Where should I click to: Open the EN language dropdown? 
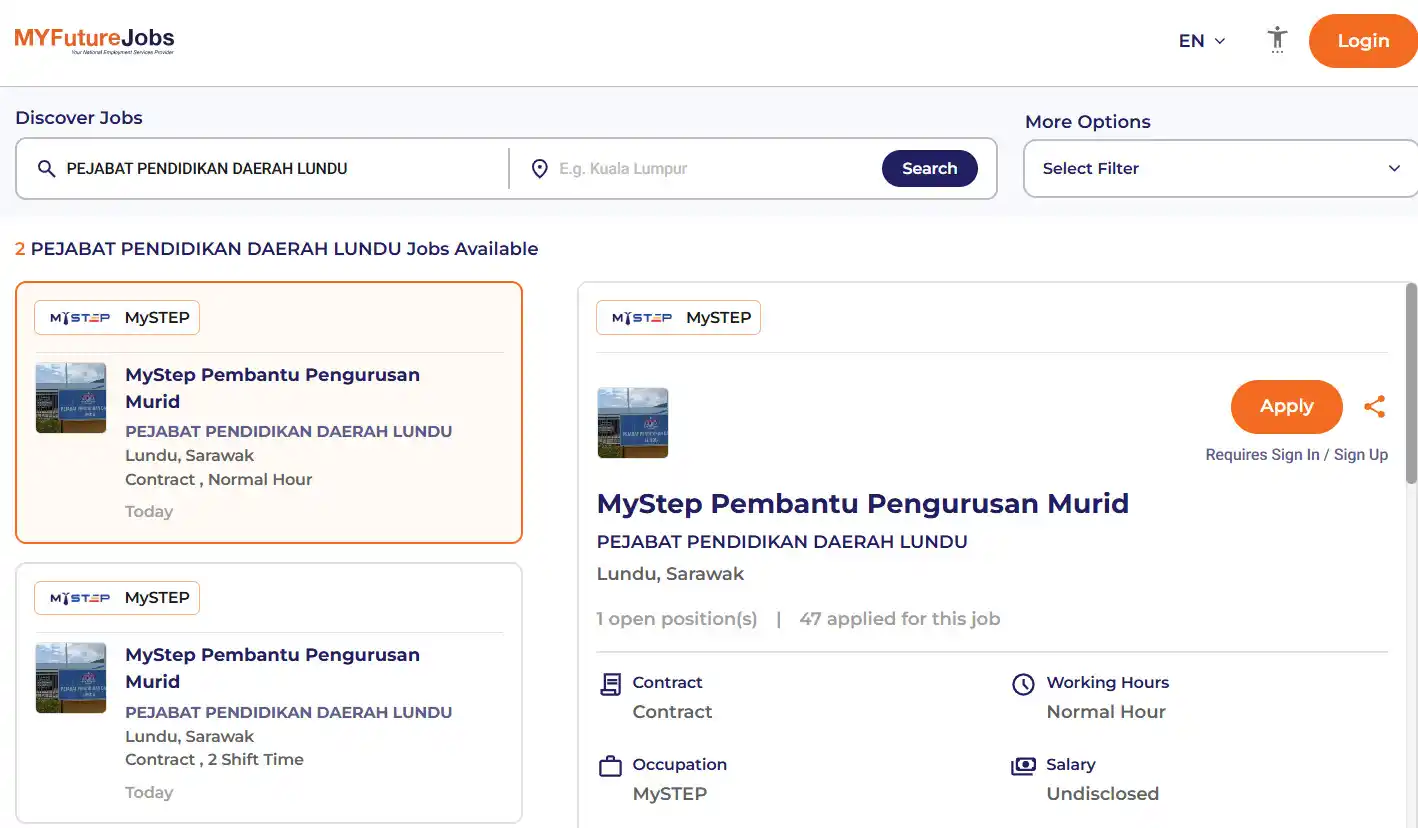(1202, 41)
